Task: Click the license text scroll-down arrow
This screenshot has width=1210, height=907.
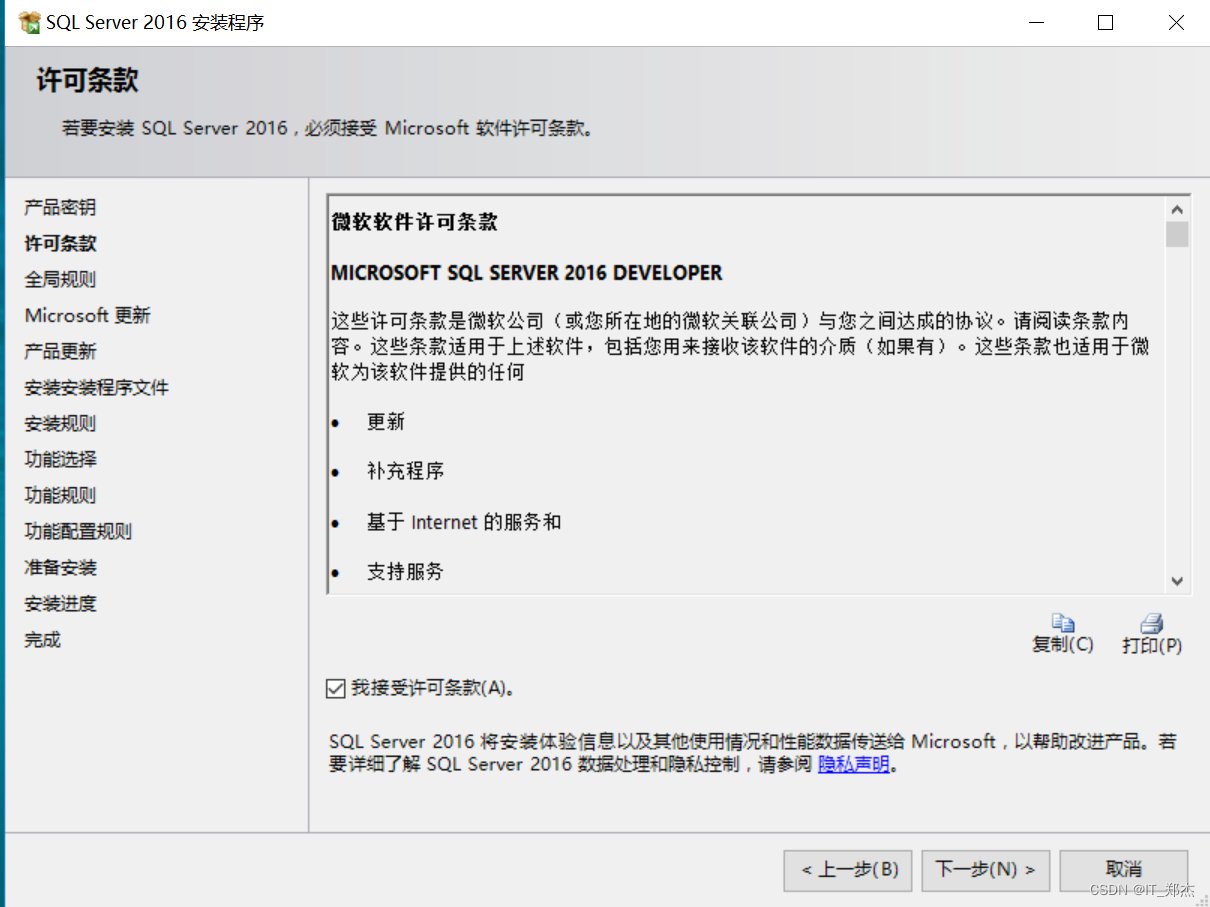Action: pos(1177,581)
